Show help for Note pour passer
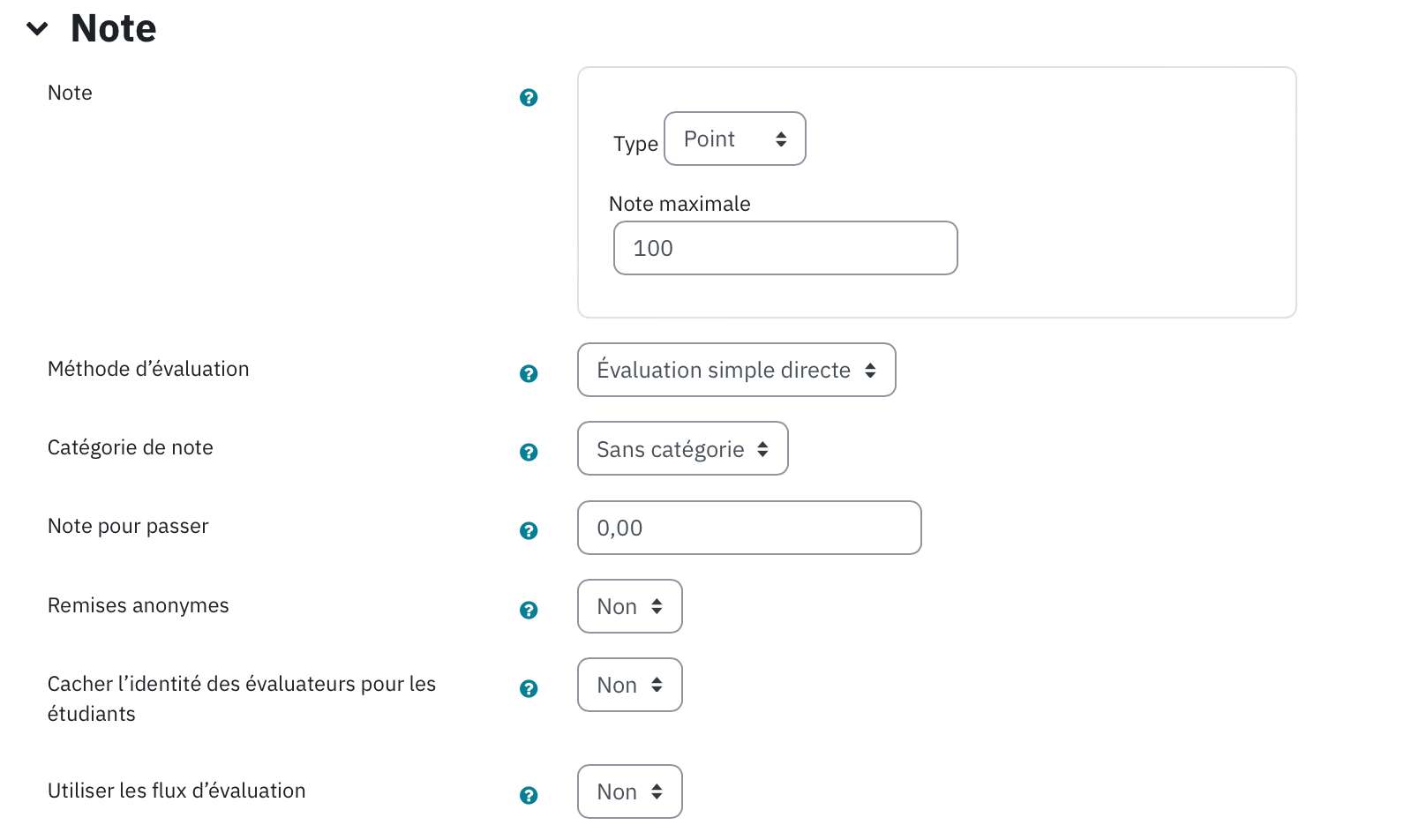This screenshot has height=840, width=1419. (529, 530)
